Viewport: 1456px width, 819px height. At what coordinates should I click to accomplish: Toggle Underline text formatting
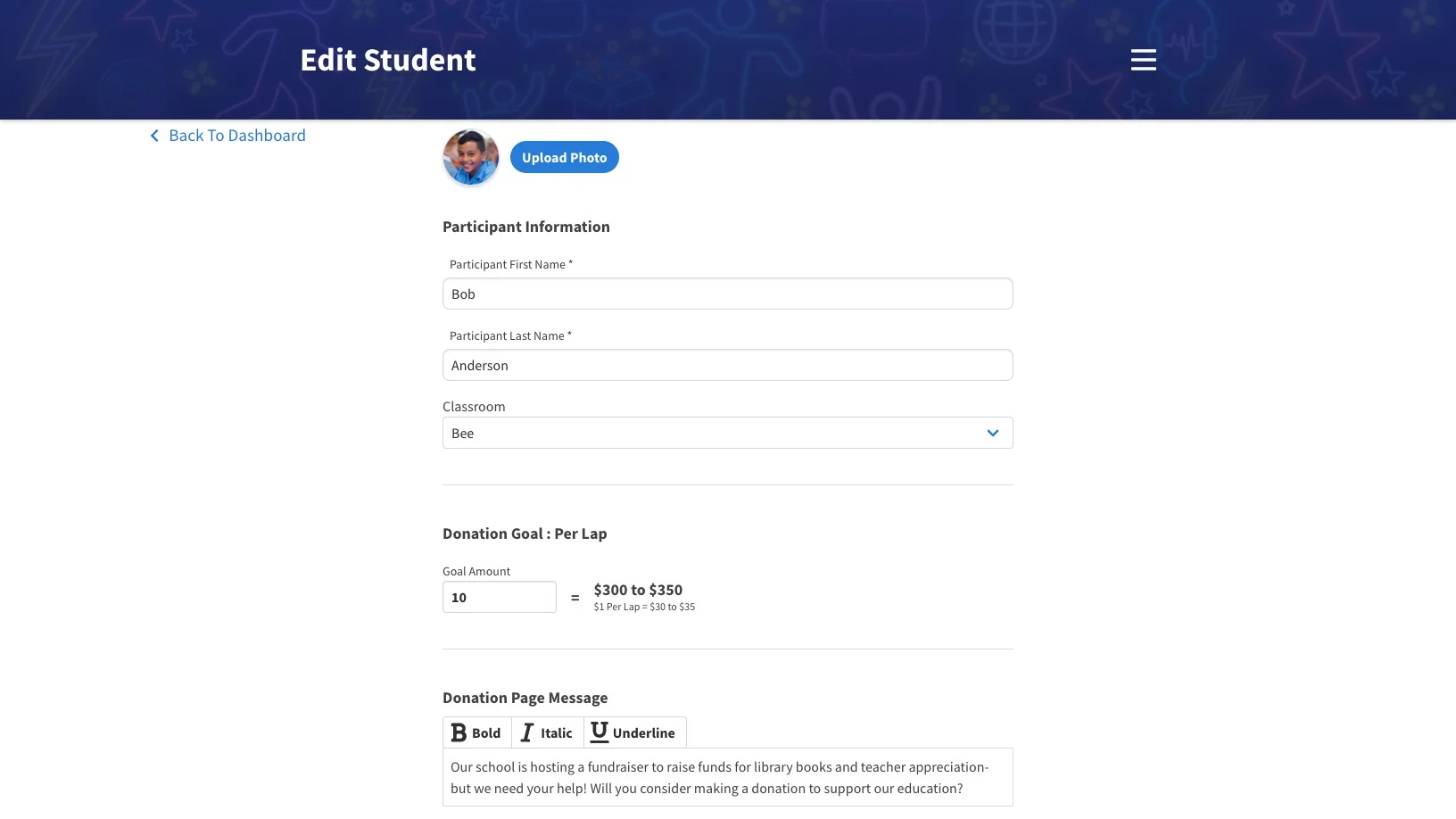tap(635, 732)
